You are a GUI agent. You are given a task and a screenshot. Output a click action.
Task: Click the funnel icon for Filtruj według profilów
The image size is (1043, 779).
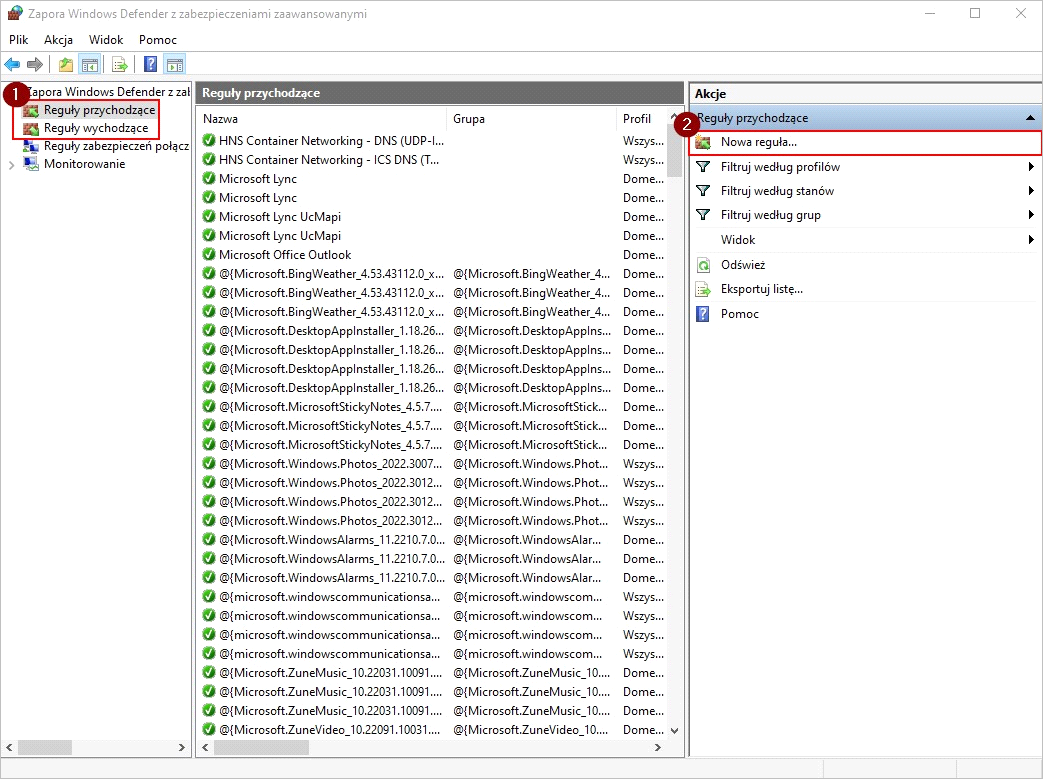pyautogui.click(x=703, y=166)
